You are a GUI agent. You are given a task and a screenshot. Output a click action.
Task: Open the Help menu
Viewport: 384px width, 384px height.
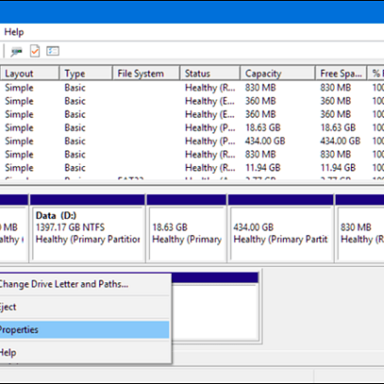pos(14,32)
